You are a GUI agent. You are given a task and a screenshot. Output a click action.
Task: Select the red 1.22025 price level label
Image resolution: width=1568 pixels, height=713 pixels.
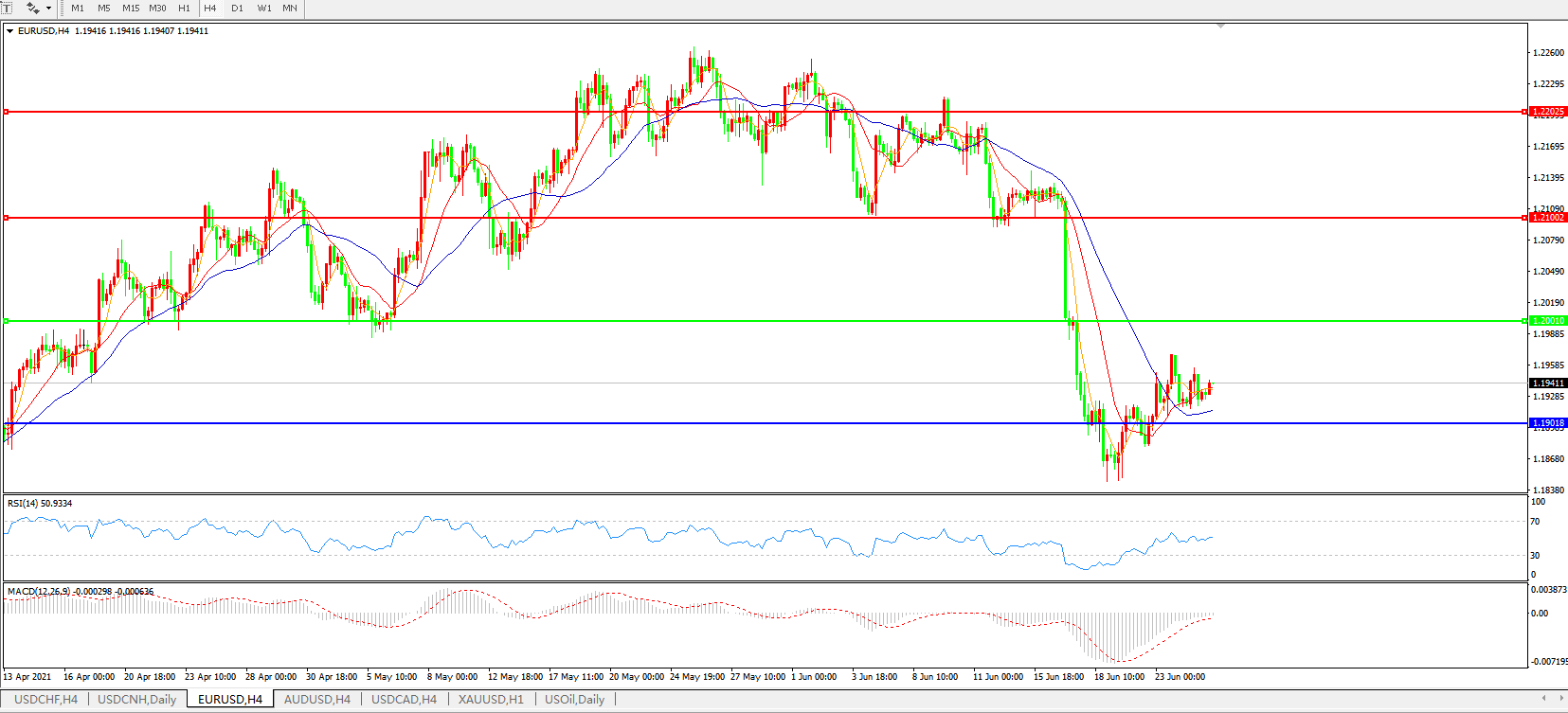[1548, 112]
